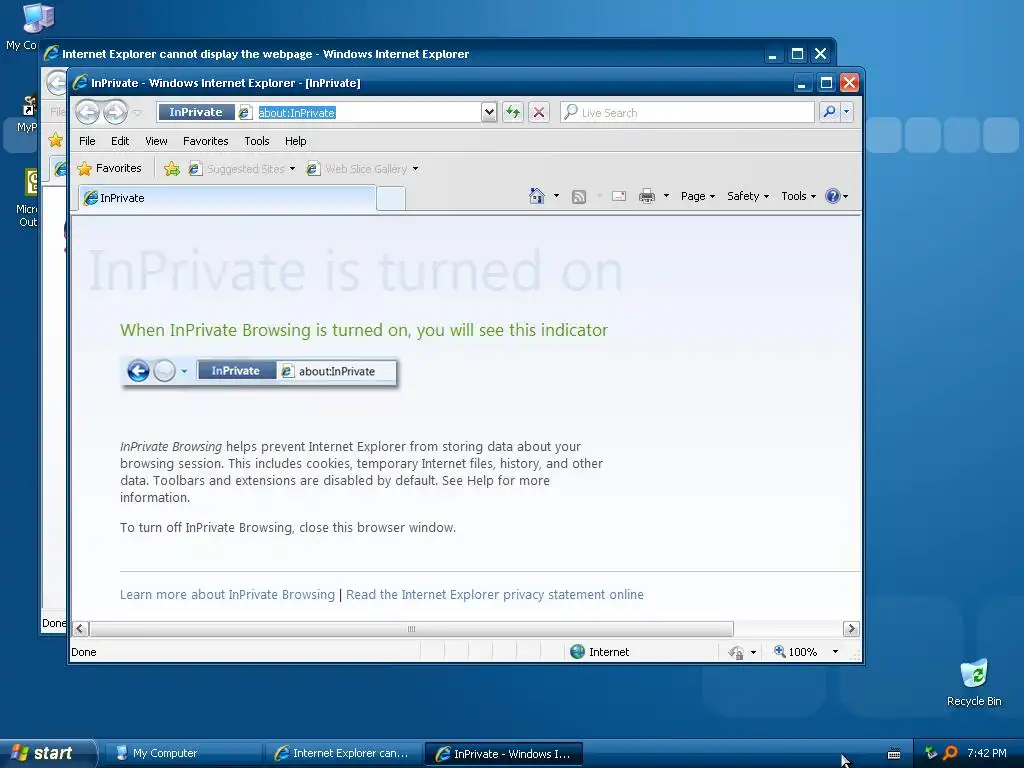Click Add to Favorites Bar star icon
This screenshot has width=1024, height=768.
[x=172, y=169]
